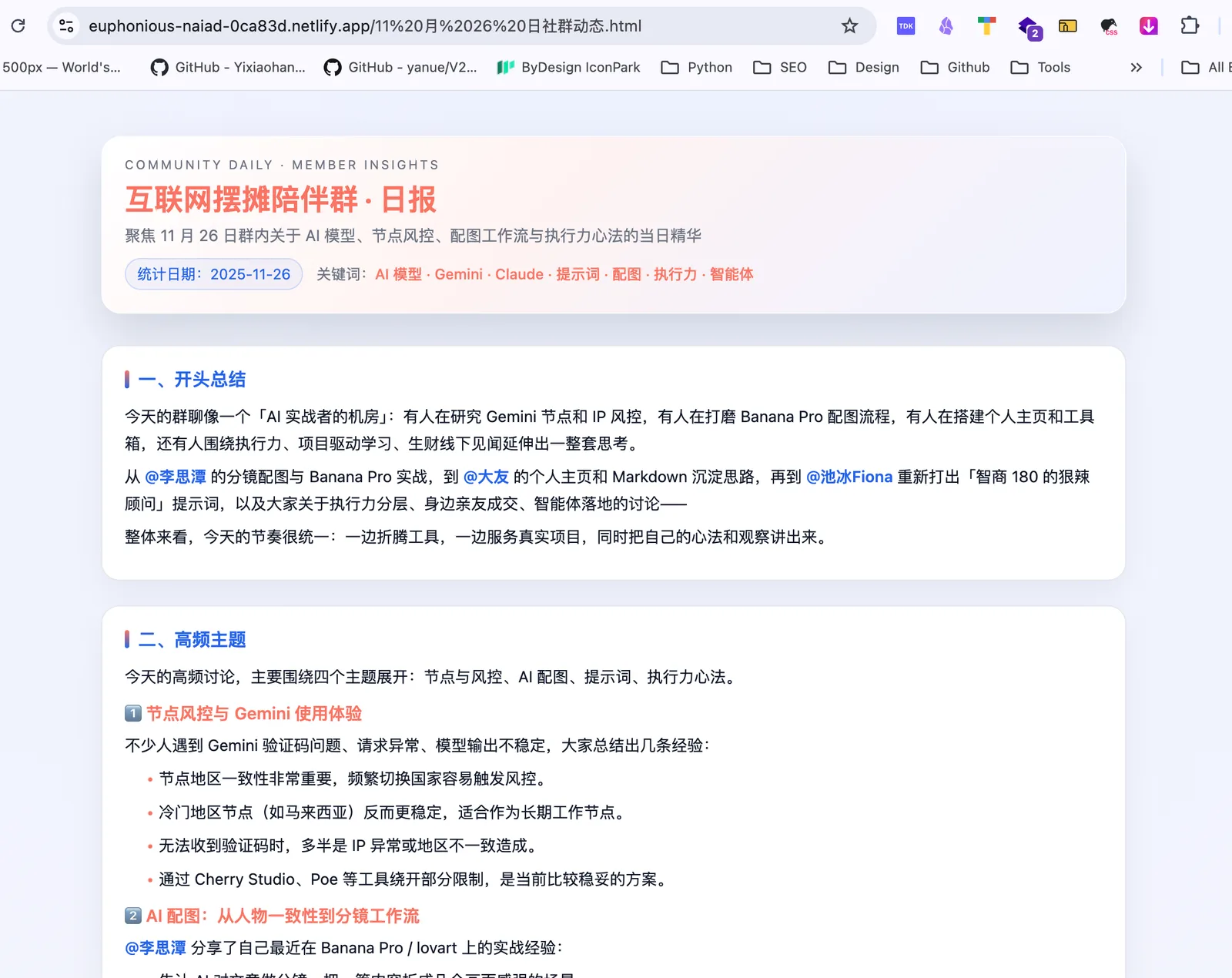The width and height of the screenshot is (1232, 978).
Task: Open ByDesign IconPark bookmark
Action: coord(569,68)
